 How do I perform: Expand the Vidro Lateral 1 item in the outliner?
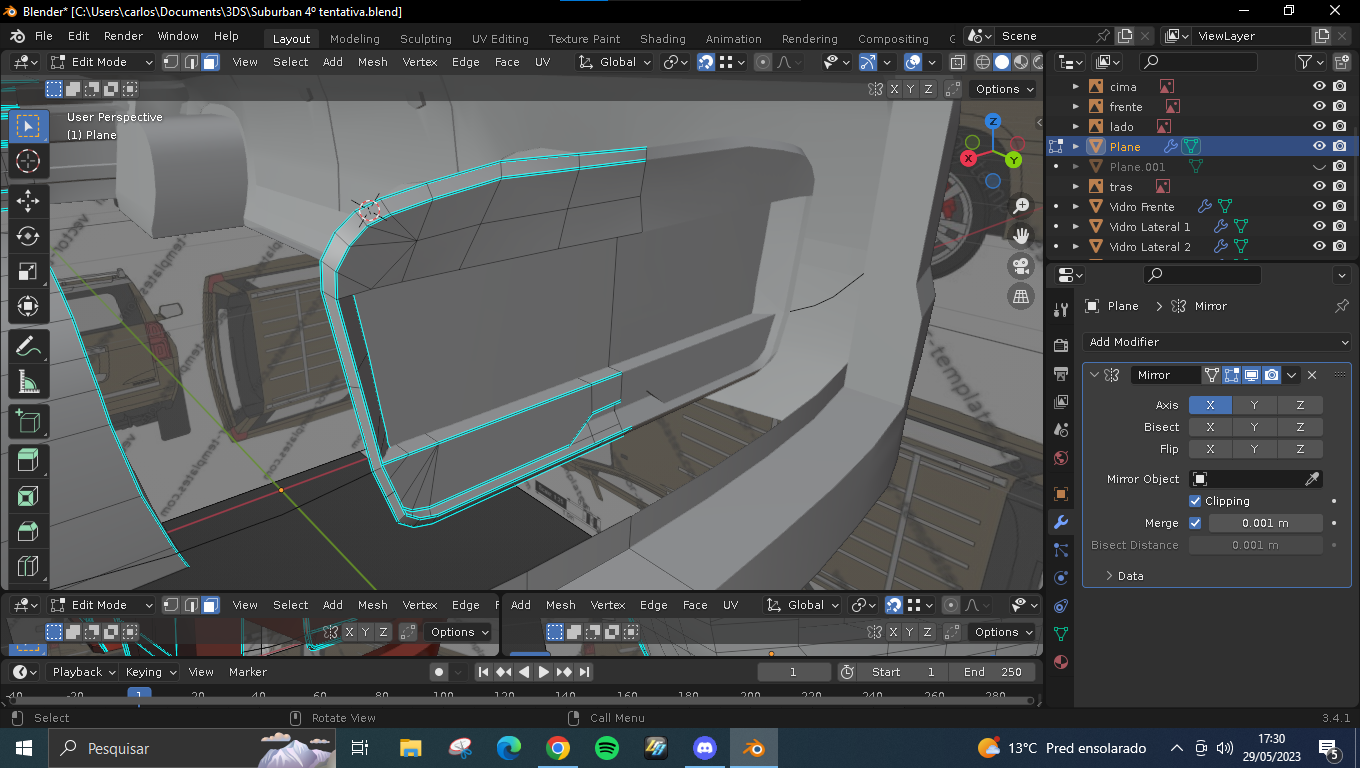pyautogui.click(x=1076, y=227)
